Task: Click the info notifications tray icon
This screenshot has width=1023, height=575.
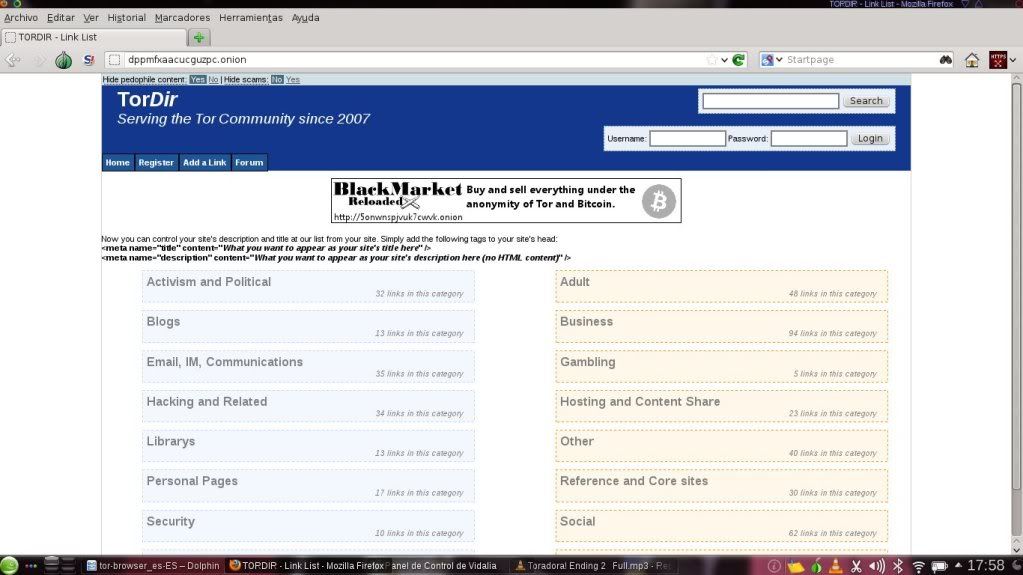Action: [x=774, y=567]
